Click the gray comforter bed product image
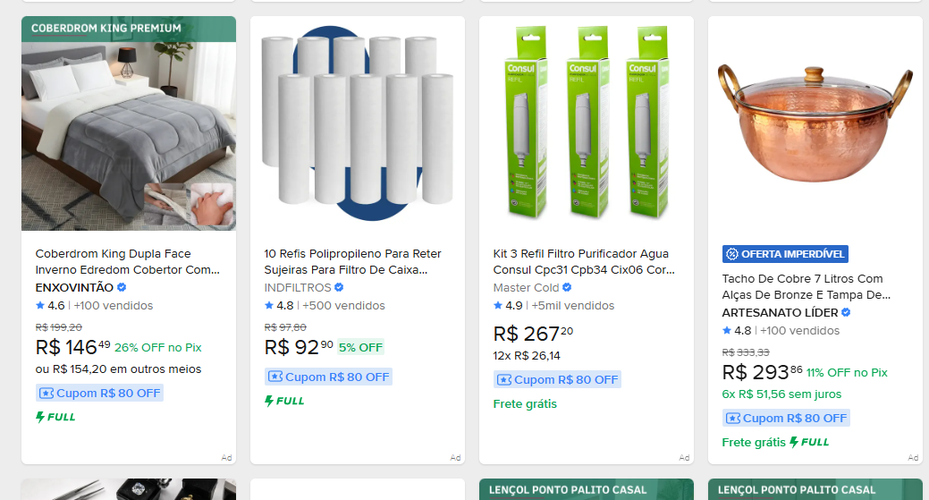 (129, 136)
